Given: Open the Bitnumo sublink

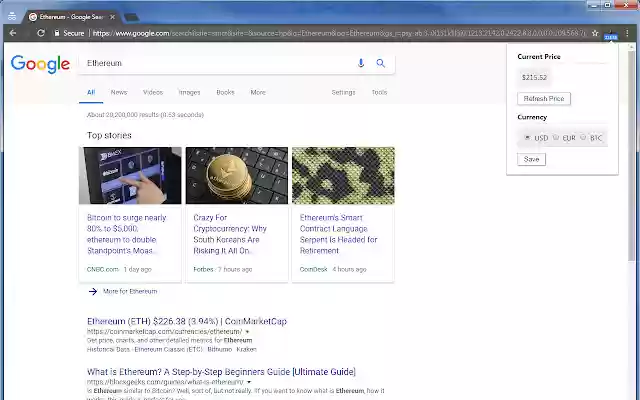Looking at the screenshot, I should (x=220, y=349).
